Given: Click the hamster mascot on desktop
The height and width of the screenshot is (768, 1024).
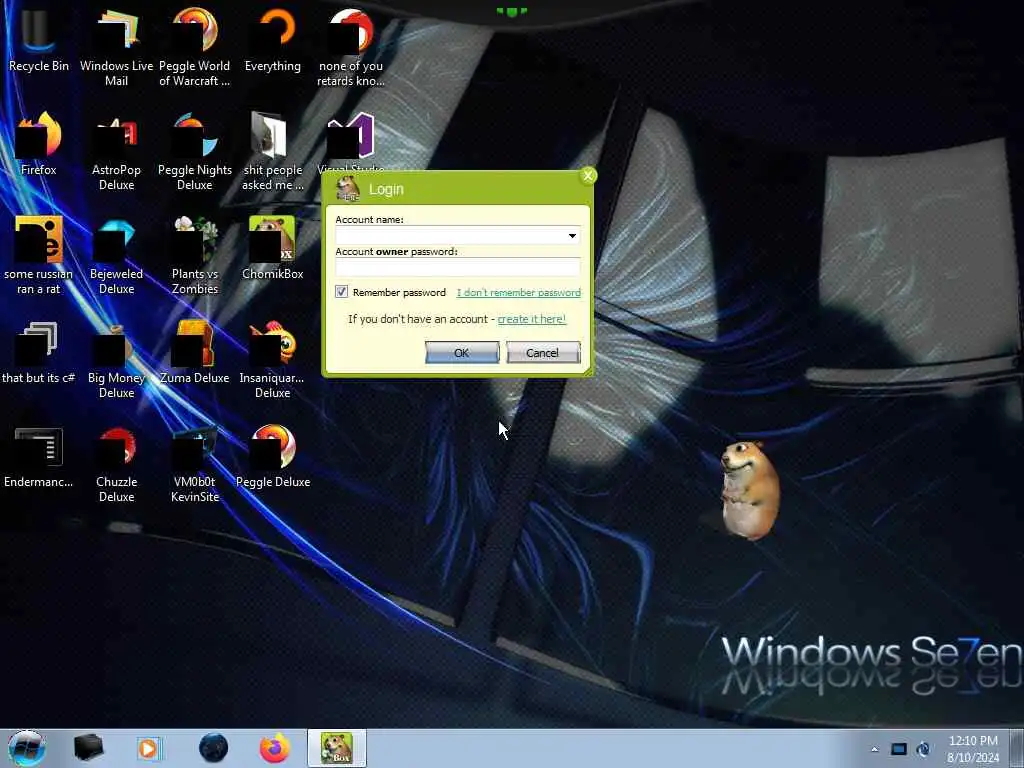Looking at the screenshot, I should click(x=749, y=490).
